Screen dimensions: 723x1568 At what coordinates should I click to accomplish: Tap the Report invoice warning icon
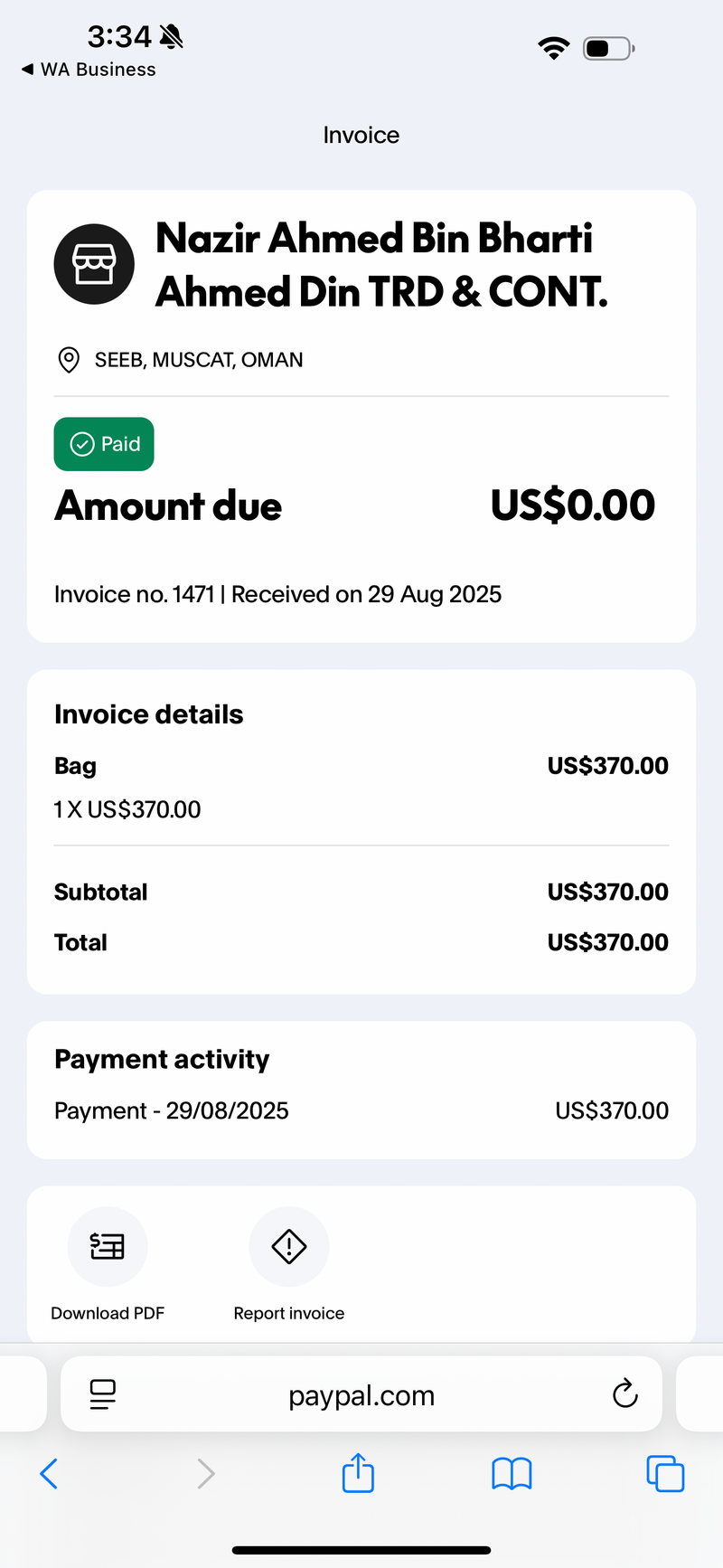tap(289, 1246)
